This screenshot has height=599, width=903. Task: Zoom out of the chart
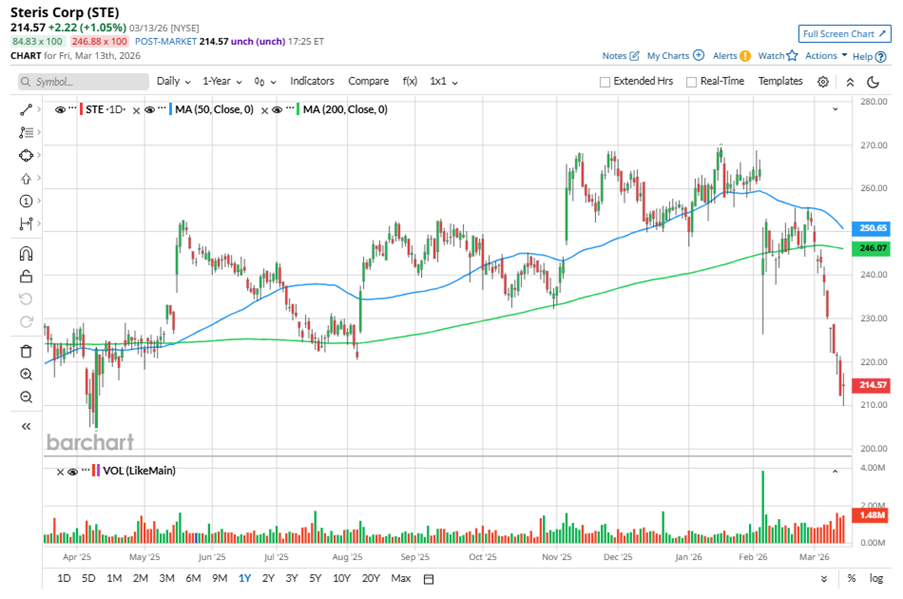[x=26, y=397]
